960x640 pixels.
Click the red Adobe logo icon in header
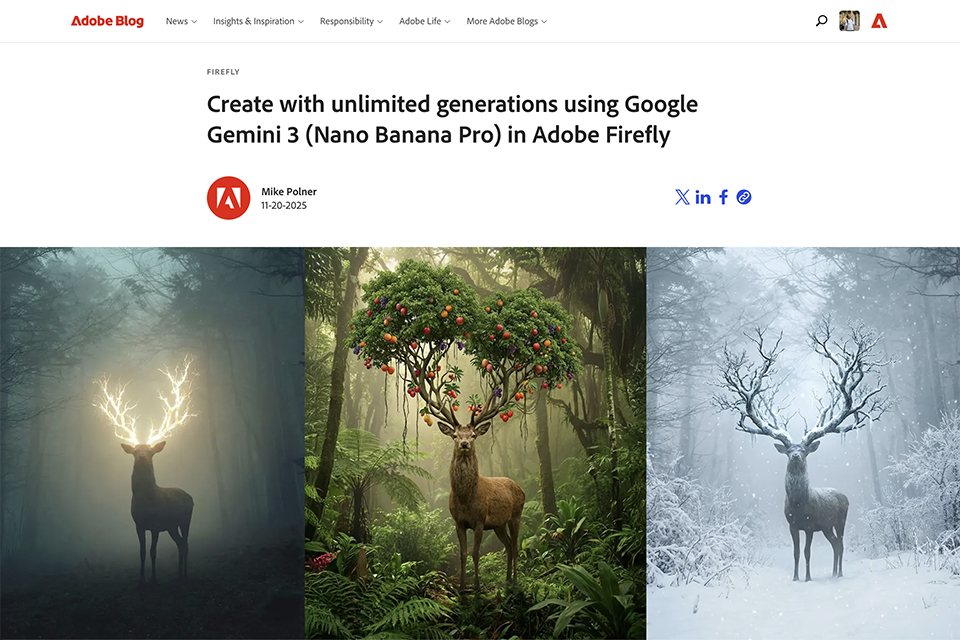point(879,21)
